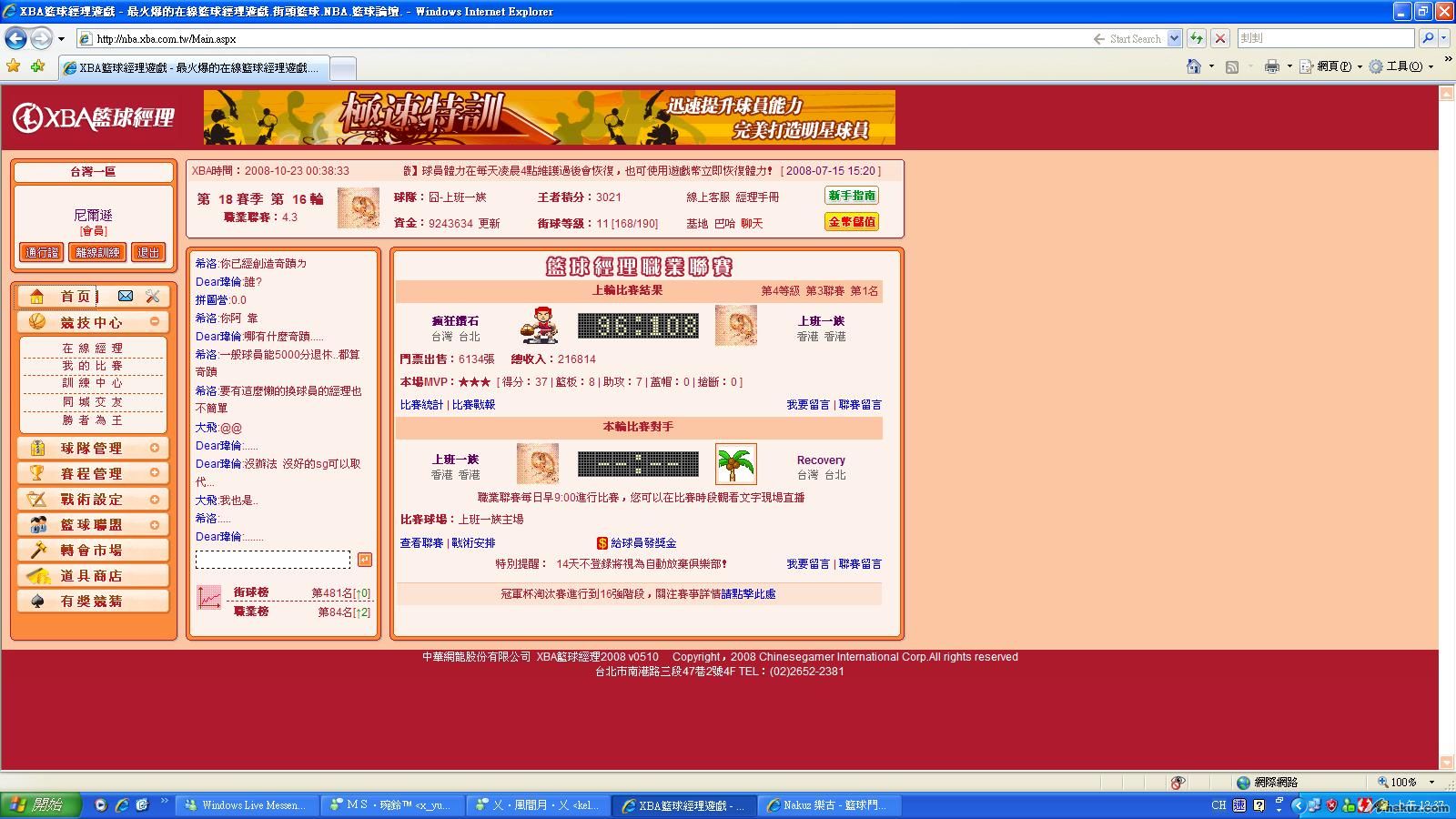Image resolution: width=1456 pixels, height=819 pixels.
Task: Collapse the 競技中心 menu section
Action: 155,322
